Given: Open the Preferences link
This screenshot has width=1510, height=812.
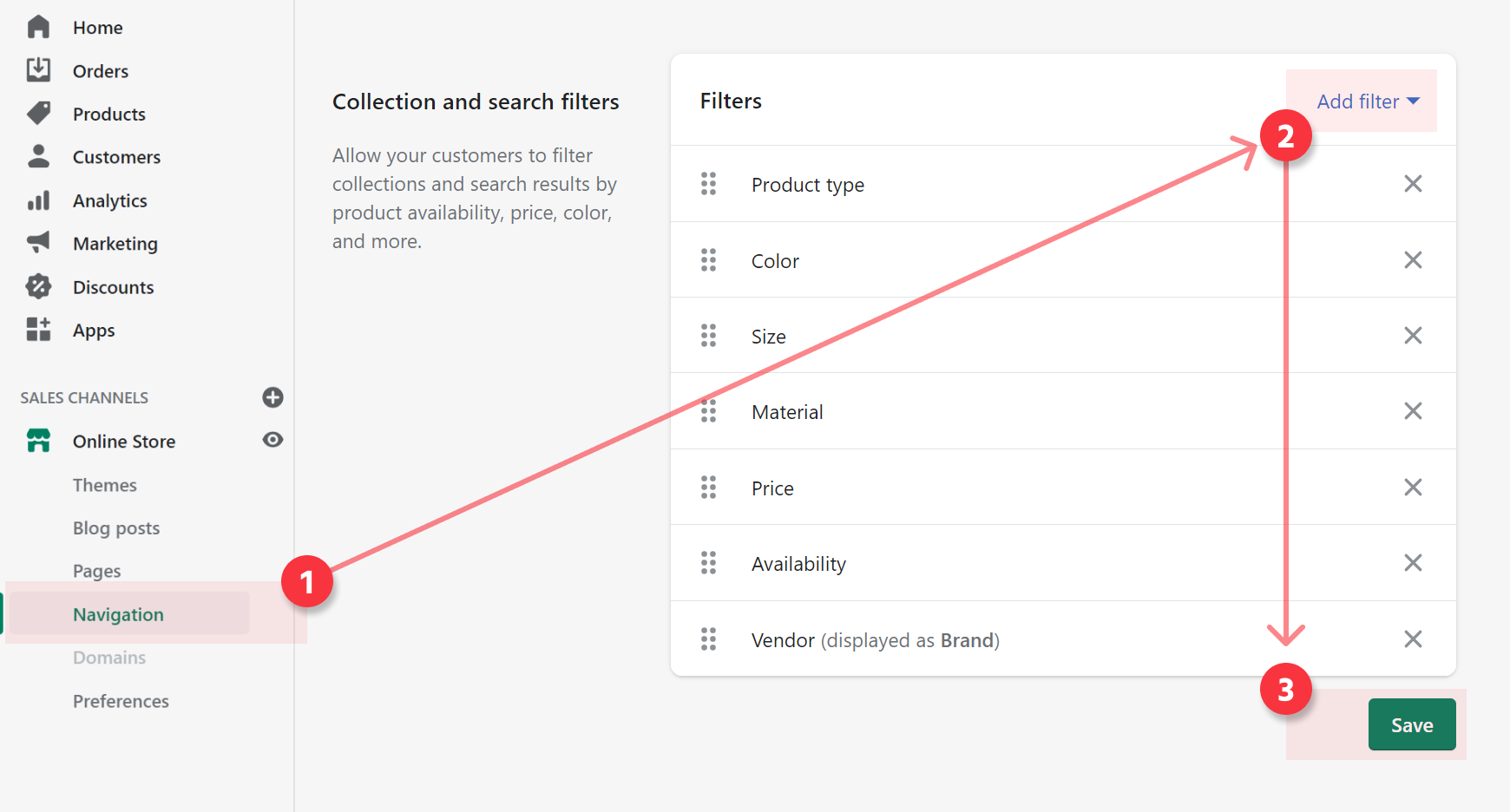Looking at the screenshot, I should click(121, 701).
